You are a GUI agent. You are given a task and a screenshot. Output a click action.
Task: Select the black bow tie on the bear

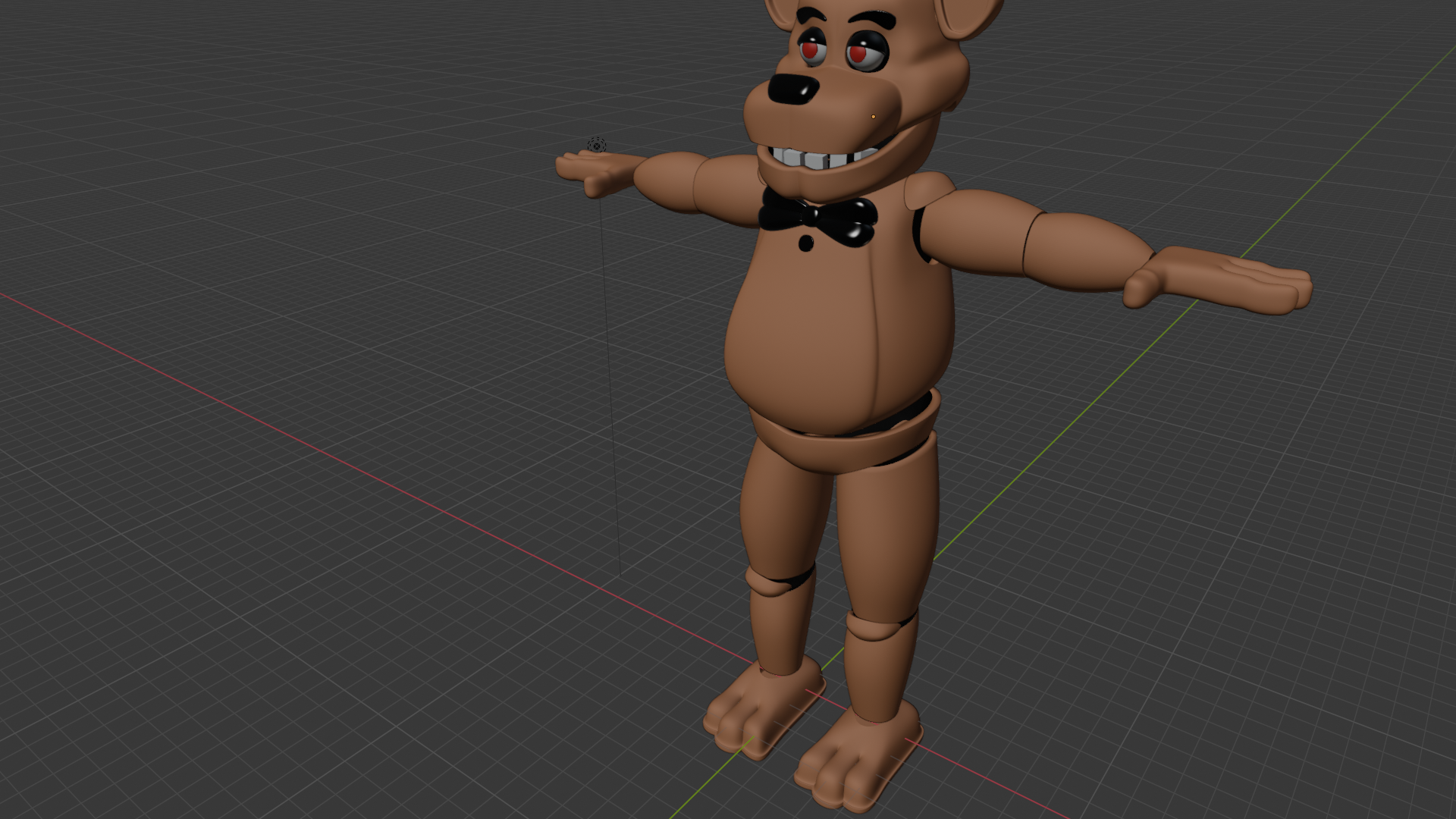(818, 217)
